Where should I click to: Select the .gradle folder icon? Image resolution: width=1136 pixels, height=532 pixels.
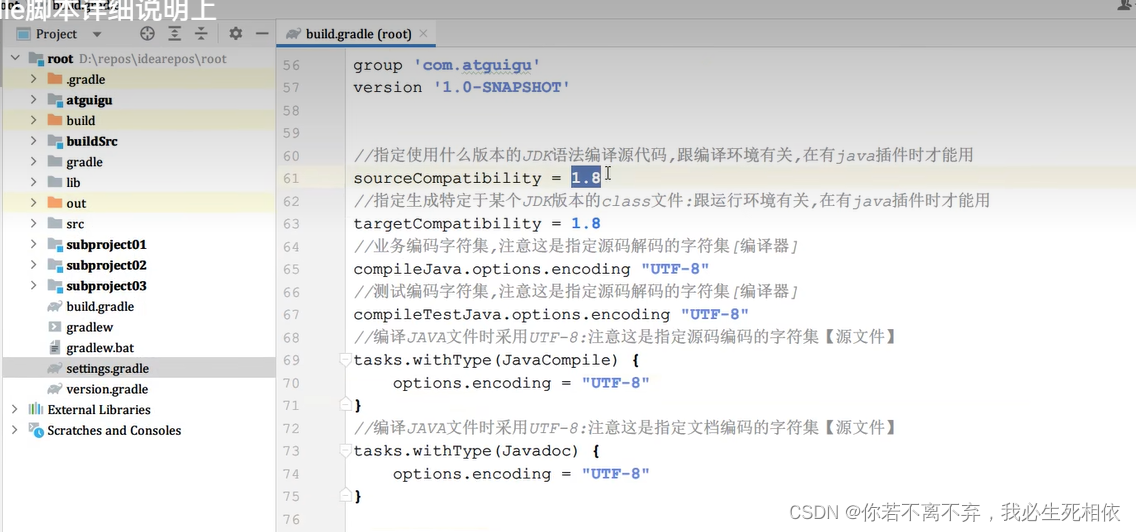click(54, 79)
